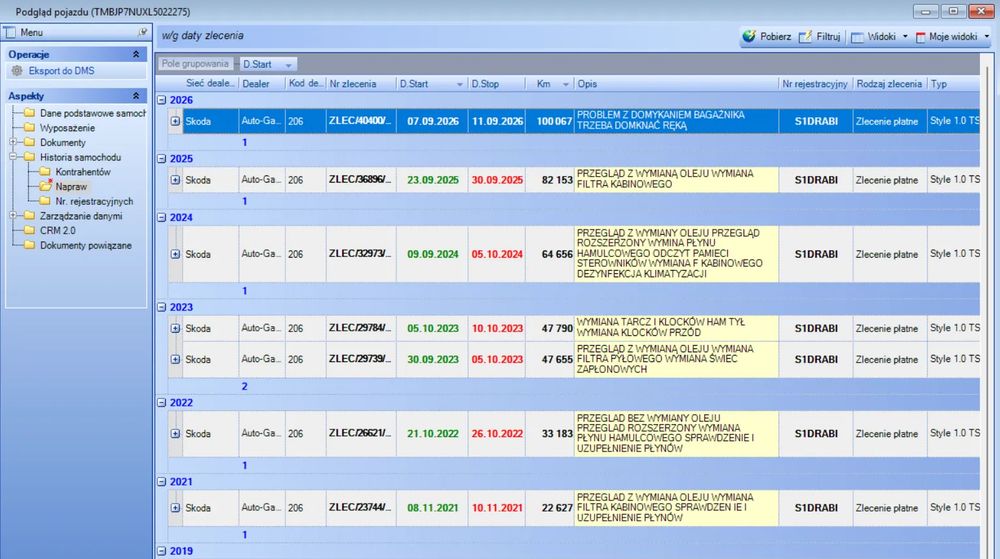Collapse the 2026 group

click(x=162, y=100)
